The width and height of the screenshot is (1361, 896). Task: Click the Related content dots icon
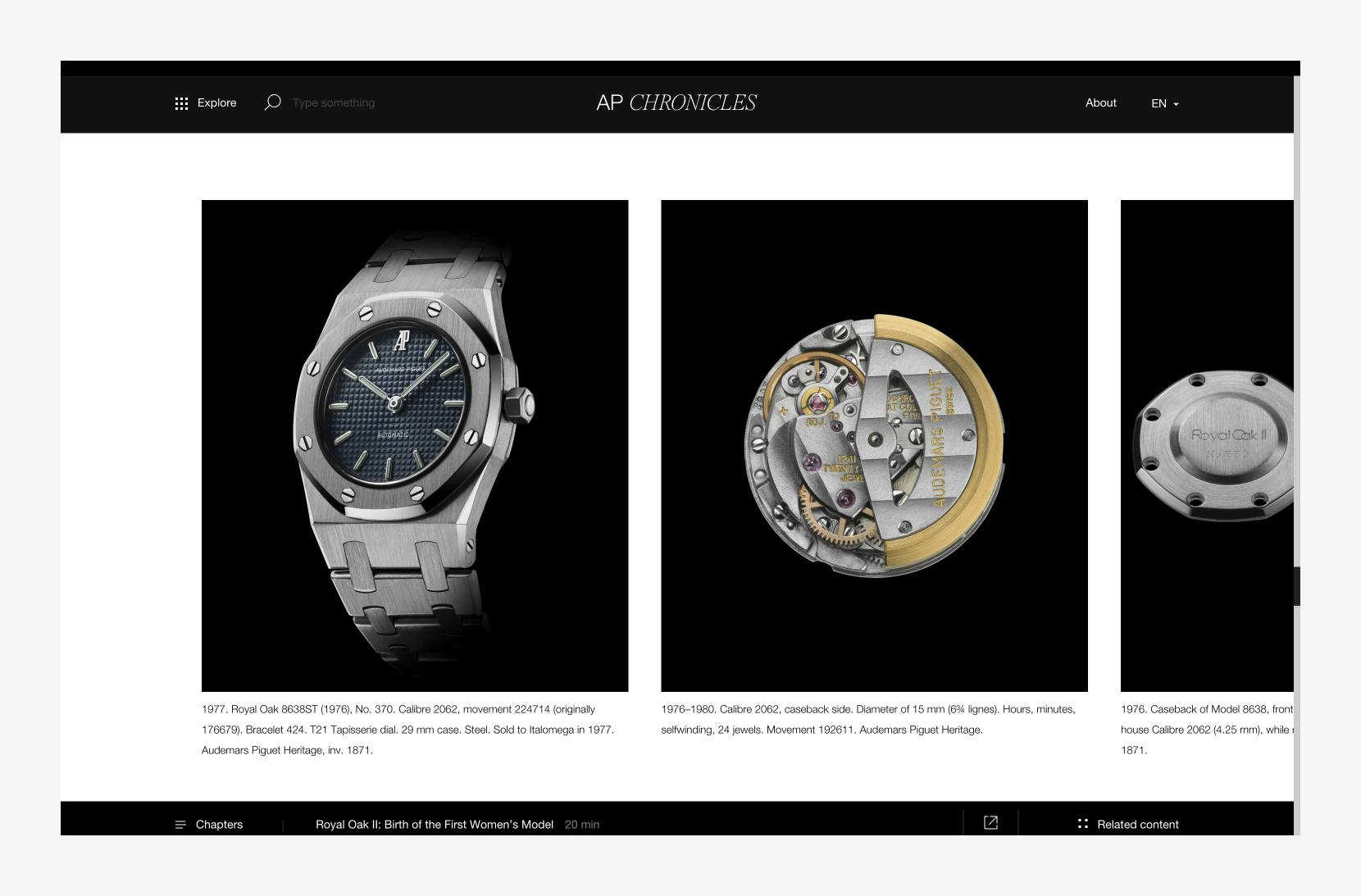click(1083, 824)
